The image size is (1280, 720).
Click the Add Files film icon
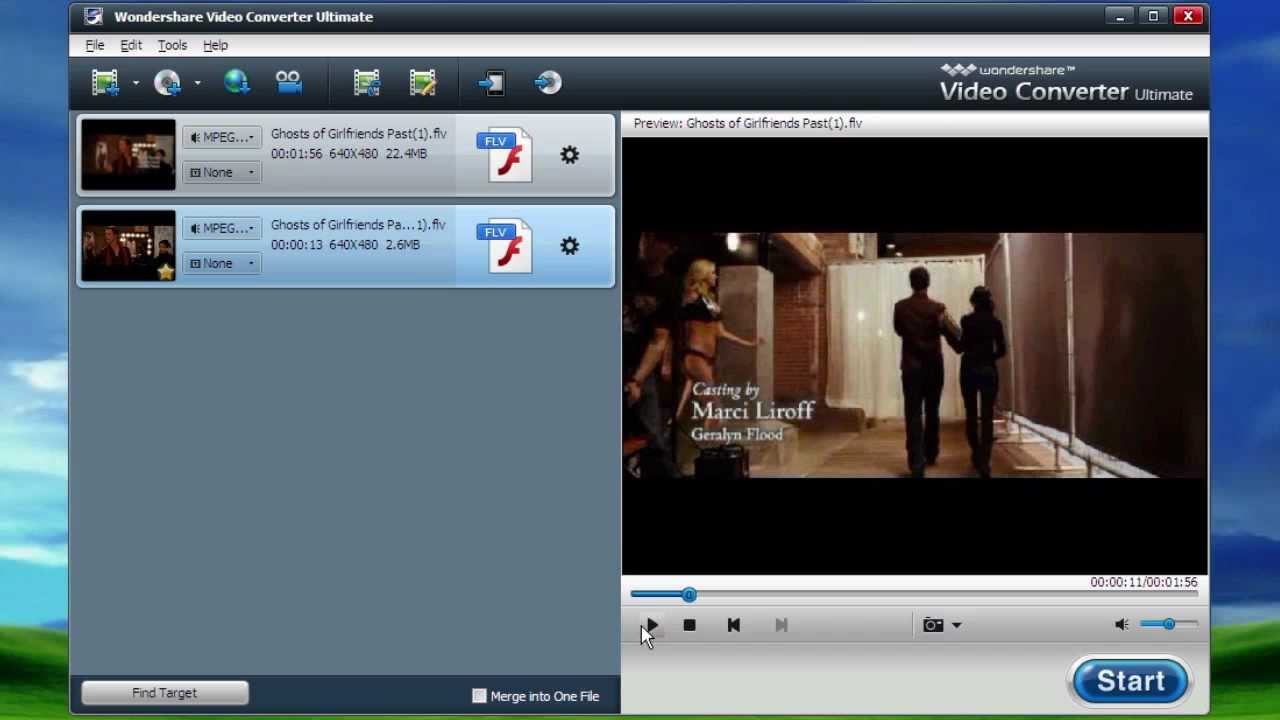[x=105, y=82]
